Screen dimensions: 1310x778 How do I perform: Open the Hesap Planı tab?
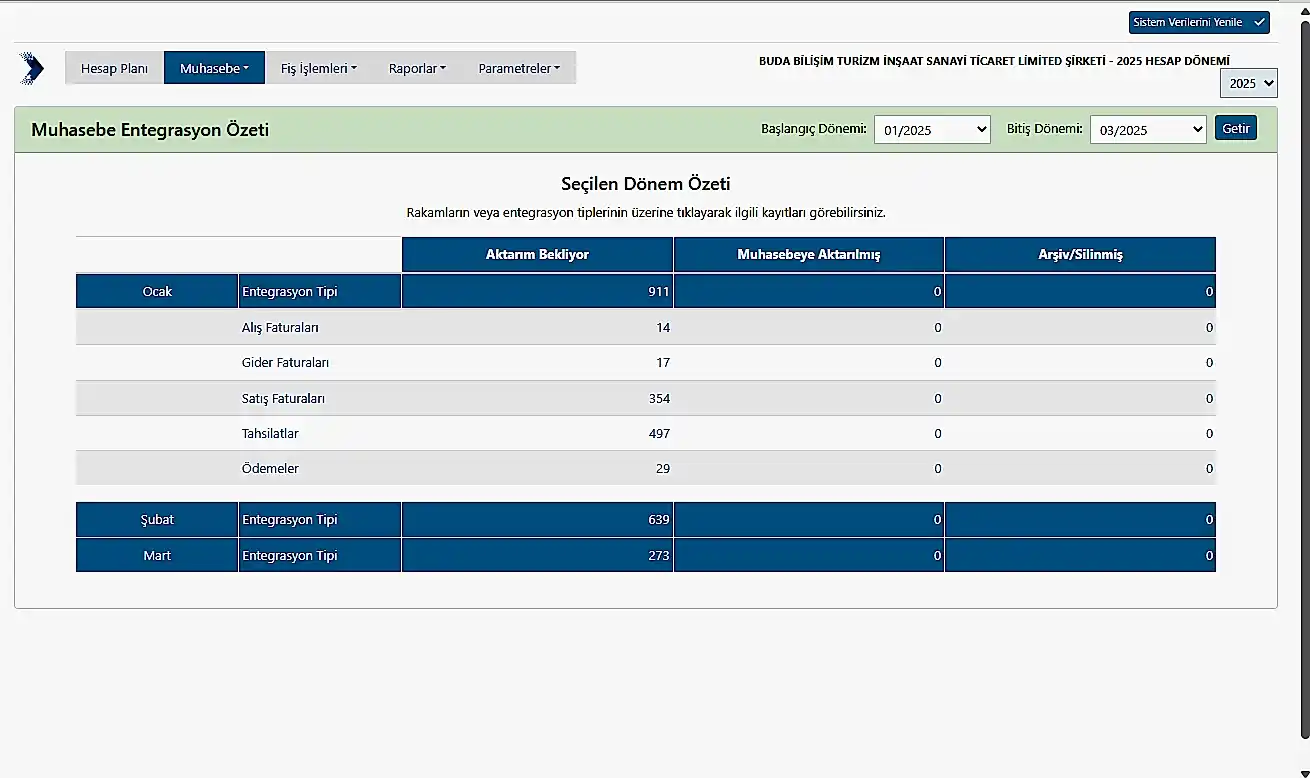[114, 68]
